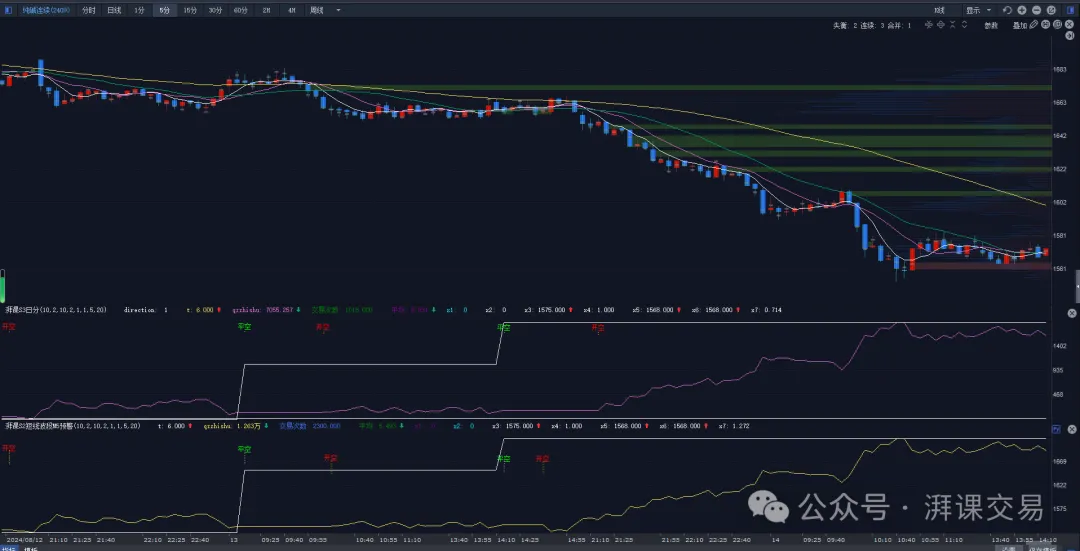Open the 显示 display dropdown

[x=979, y=10]
